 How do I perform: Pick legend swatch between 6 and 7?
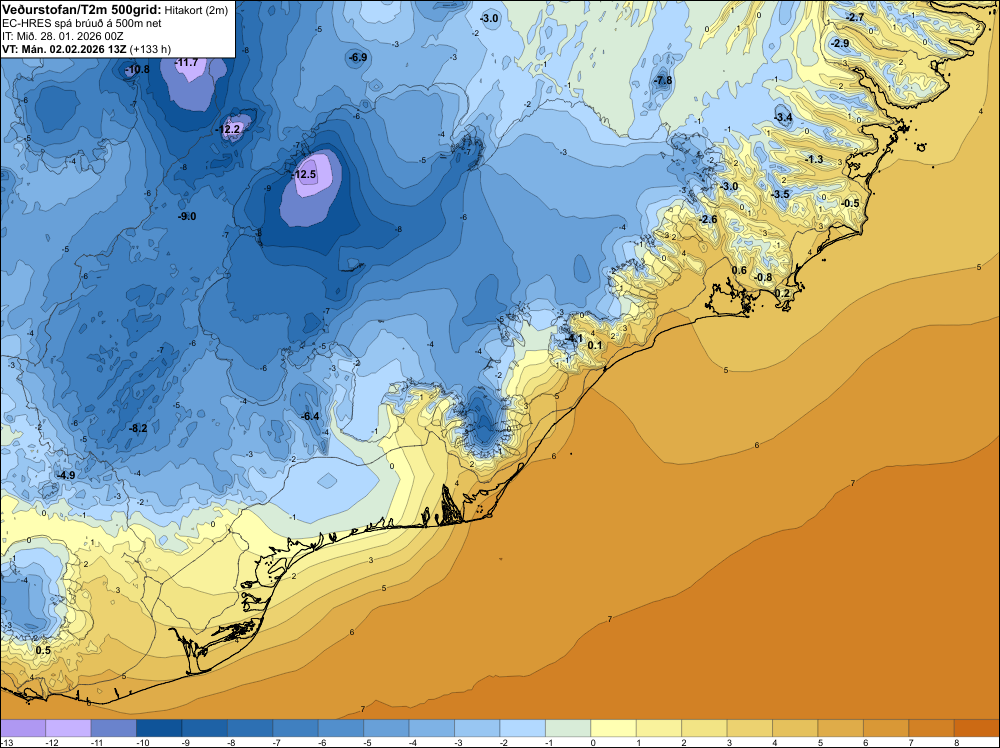click(x=886, y=728)
